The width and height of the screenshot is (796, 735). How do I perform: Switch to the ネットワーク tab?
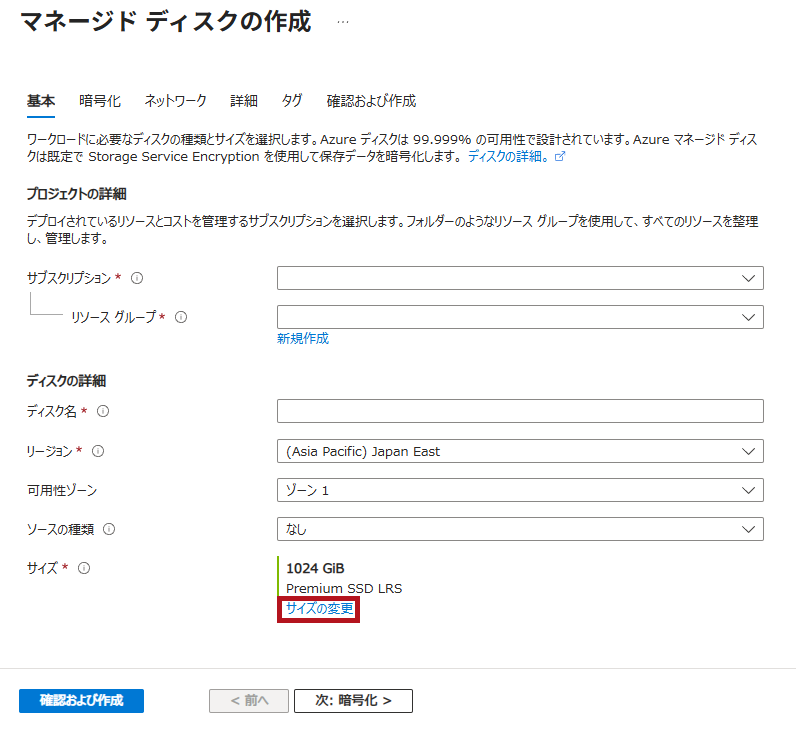pyautogui.click(x=175, y=101)
